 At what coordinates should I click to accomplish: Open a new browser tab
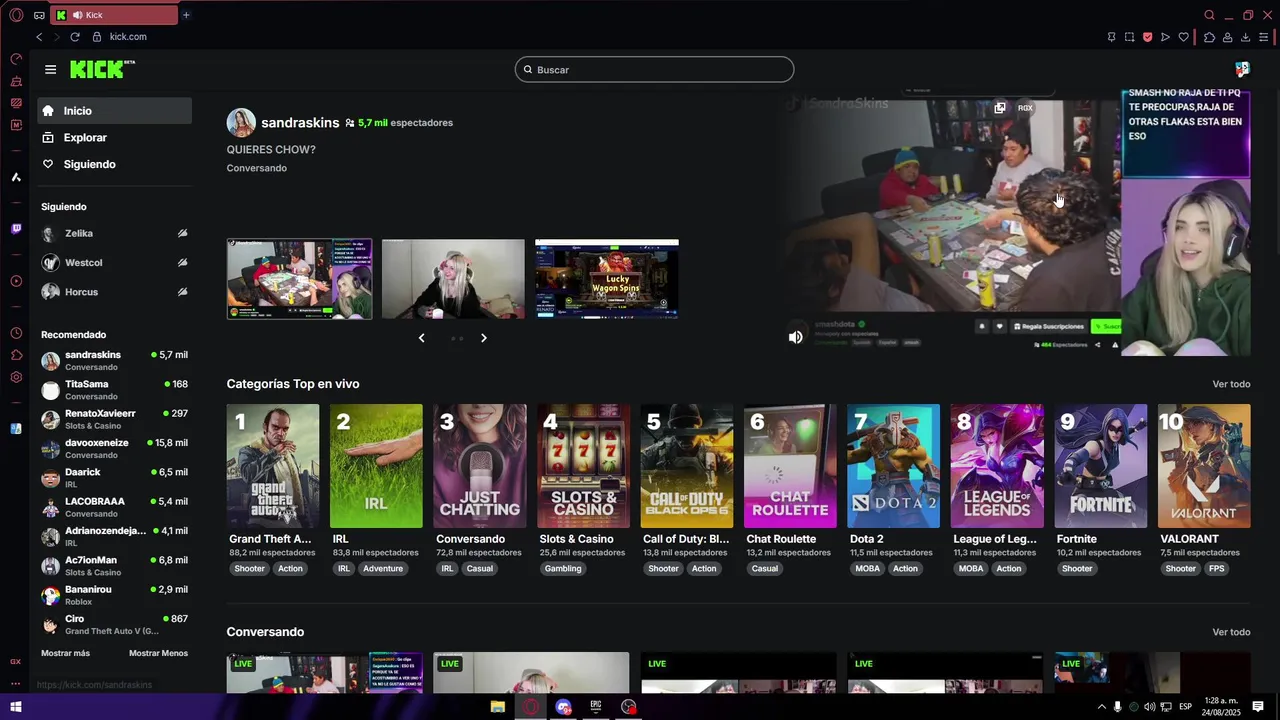pos(186,15)
